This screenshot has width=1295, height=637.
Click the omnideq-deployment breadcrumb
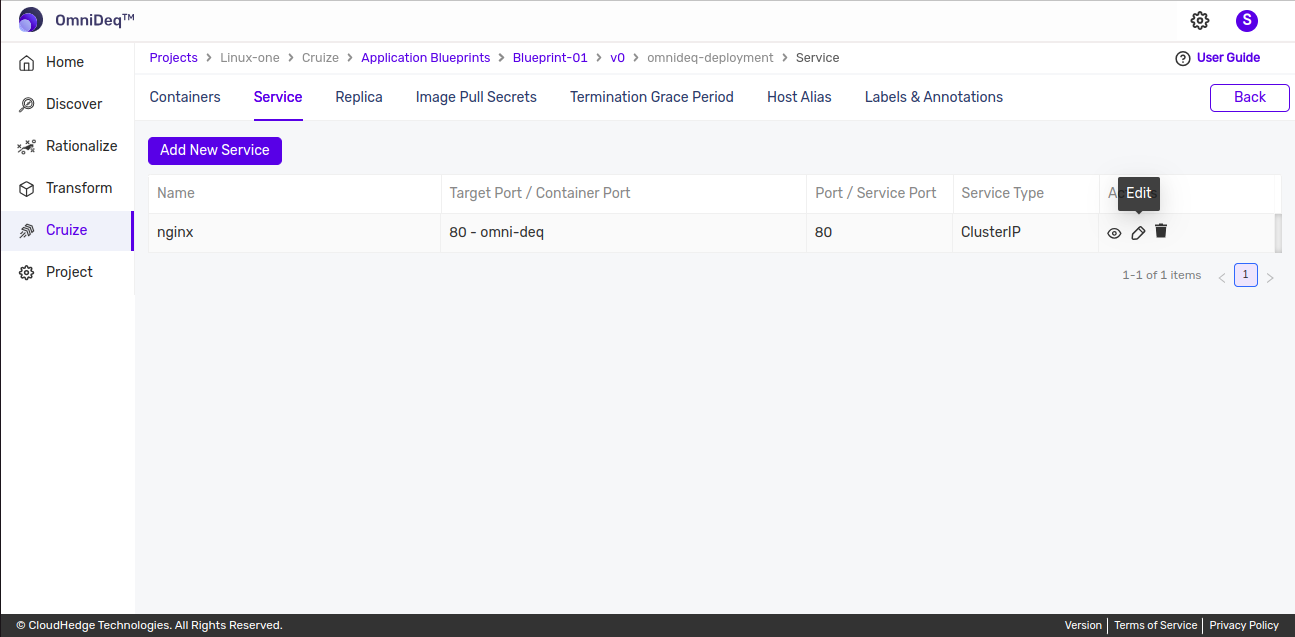point(711,58)
